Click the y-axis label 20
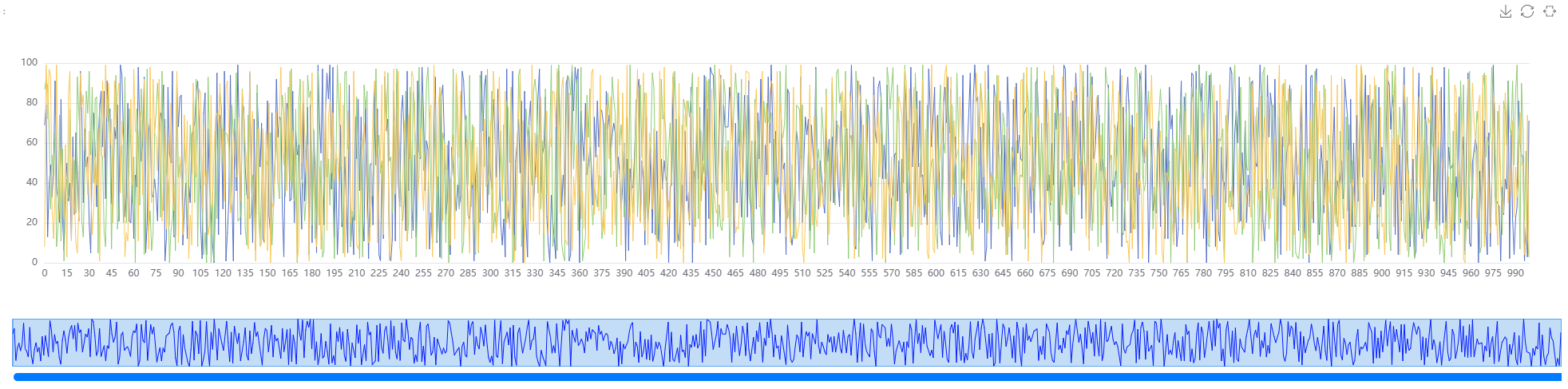 (x=32, y=222)
